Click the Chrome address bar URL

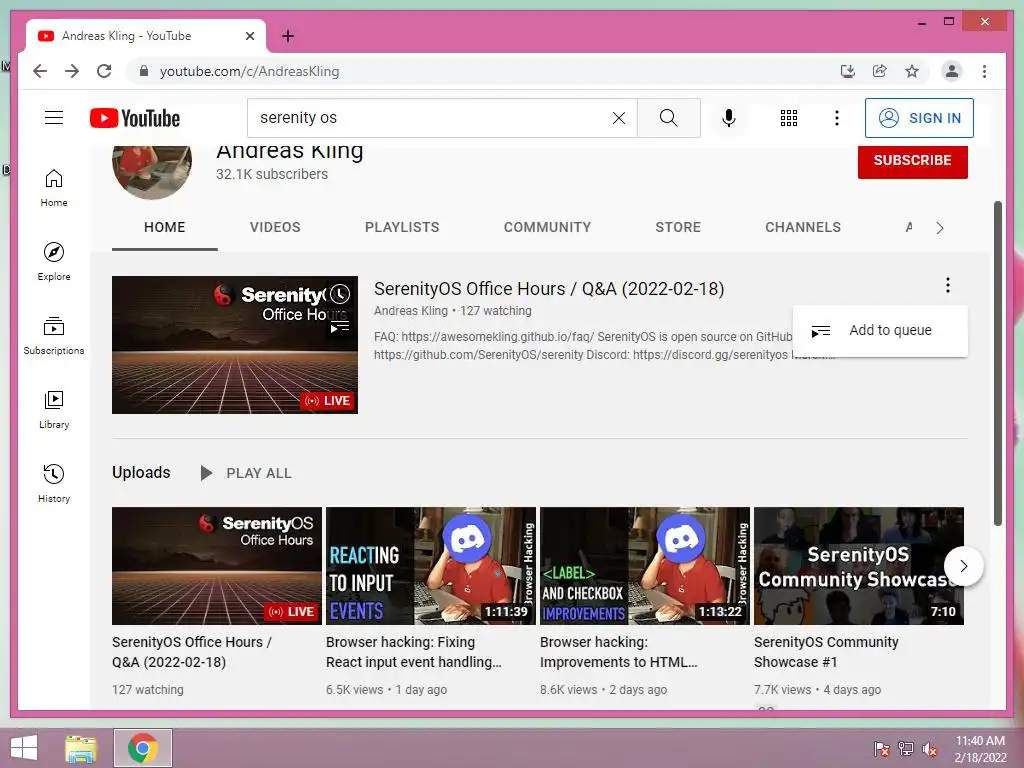249,71
